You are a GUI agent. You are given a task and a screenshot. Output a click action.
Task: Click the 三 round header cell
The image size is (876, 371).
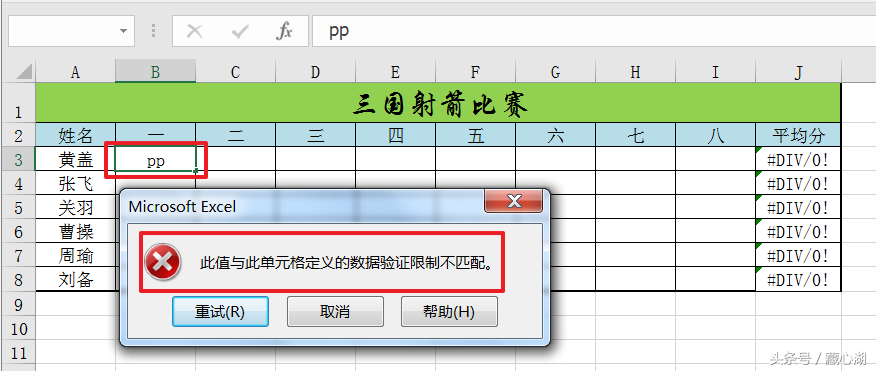click(315, 135)
